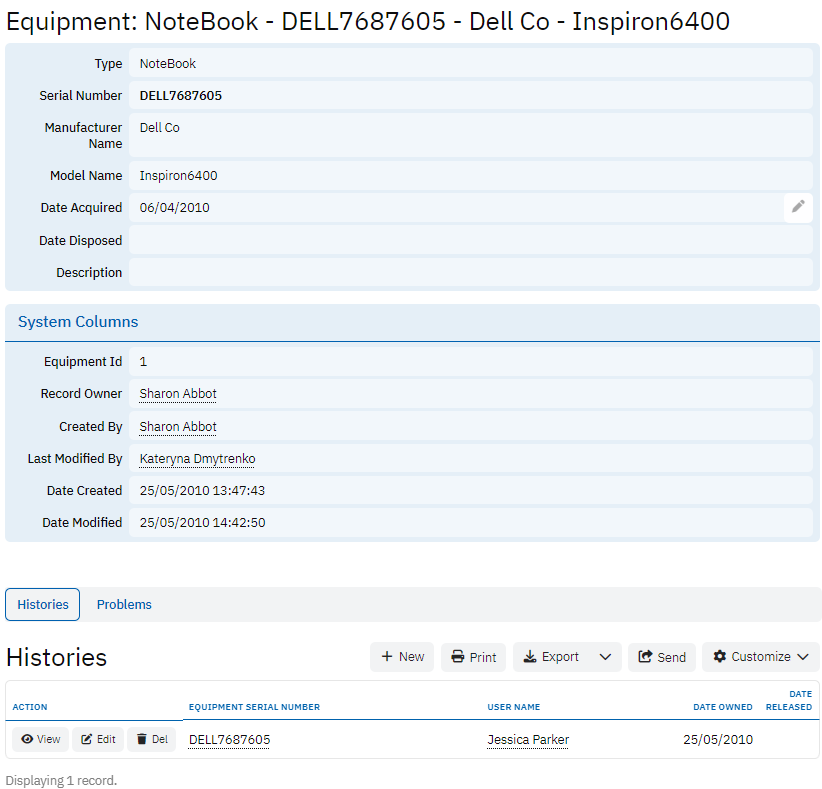Viewport: 822px width, 789px height.
Task: Click the Created By Sharon Abbot link
Action: click(x=178, y=427)
